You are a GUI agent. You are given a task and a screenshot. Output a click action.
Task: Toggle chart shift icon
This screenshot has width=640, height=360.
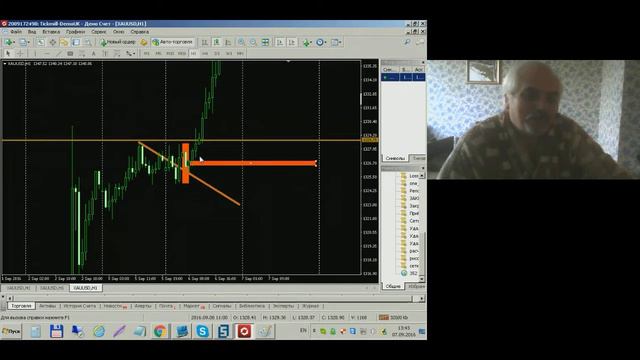tap(292, 42)
